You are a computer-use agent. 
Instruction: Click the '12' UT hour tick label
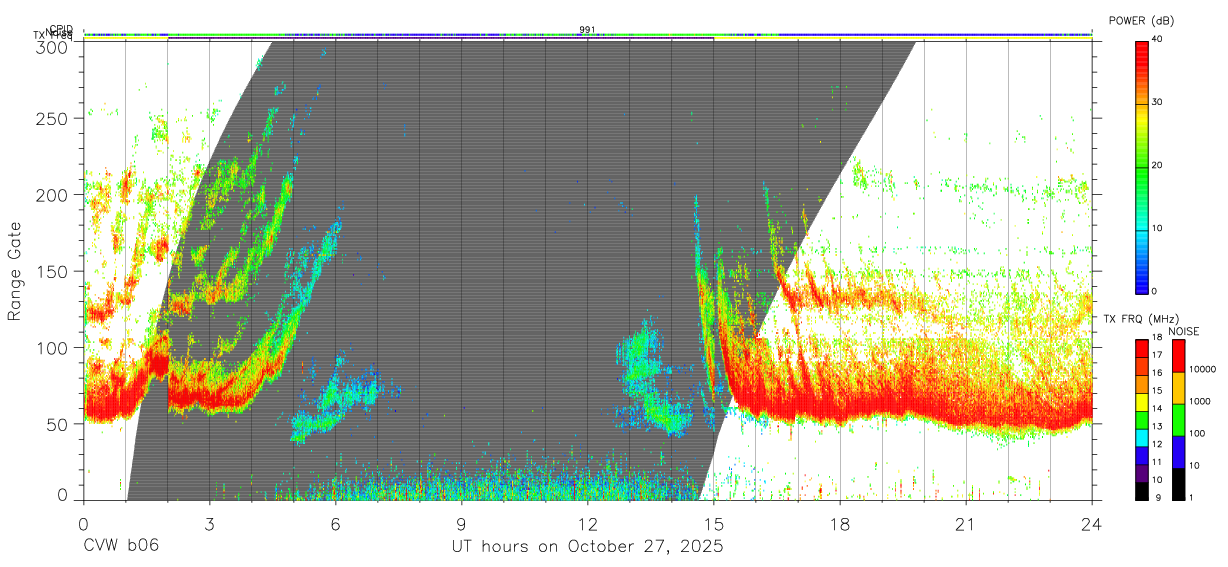tap(587, 524)
